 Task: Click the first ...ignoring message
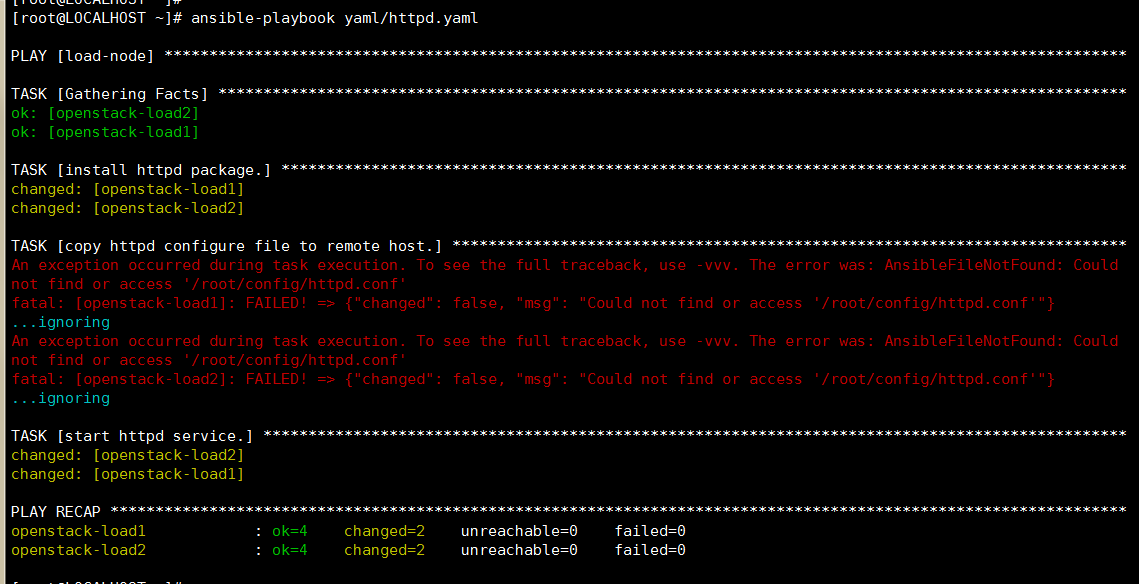click(60, 322)
